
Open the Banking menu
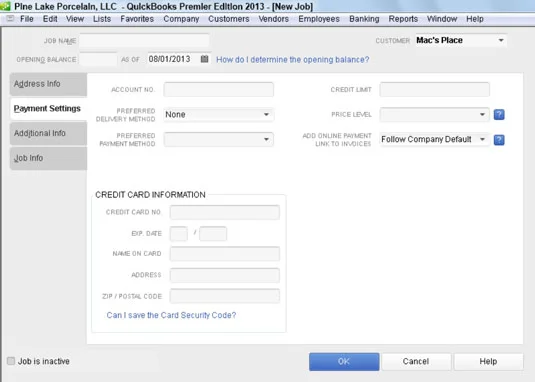coord(364,19)
